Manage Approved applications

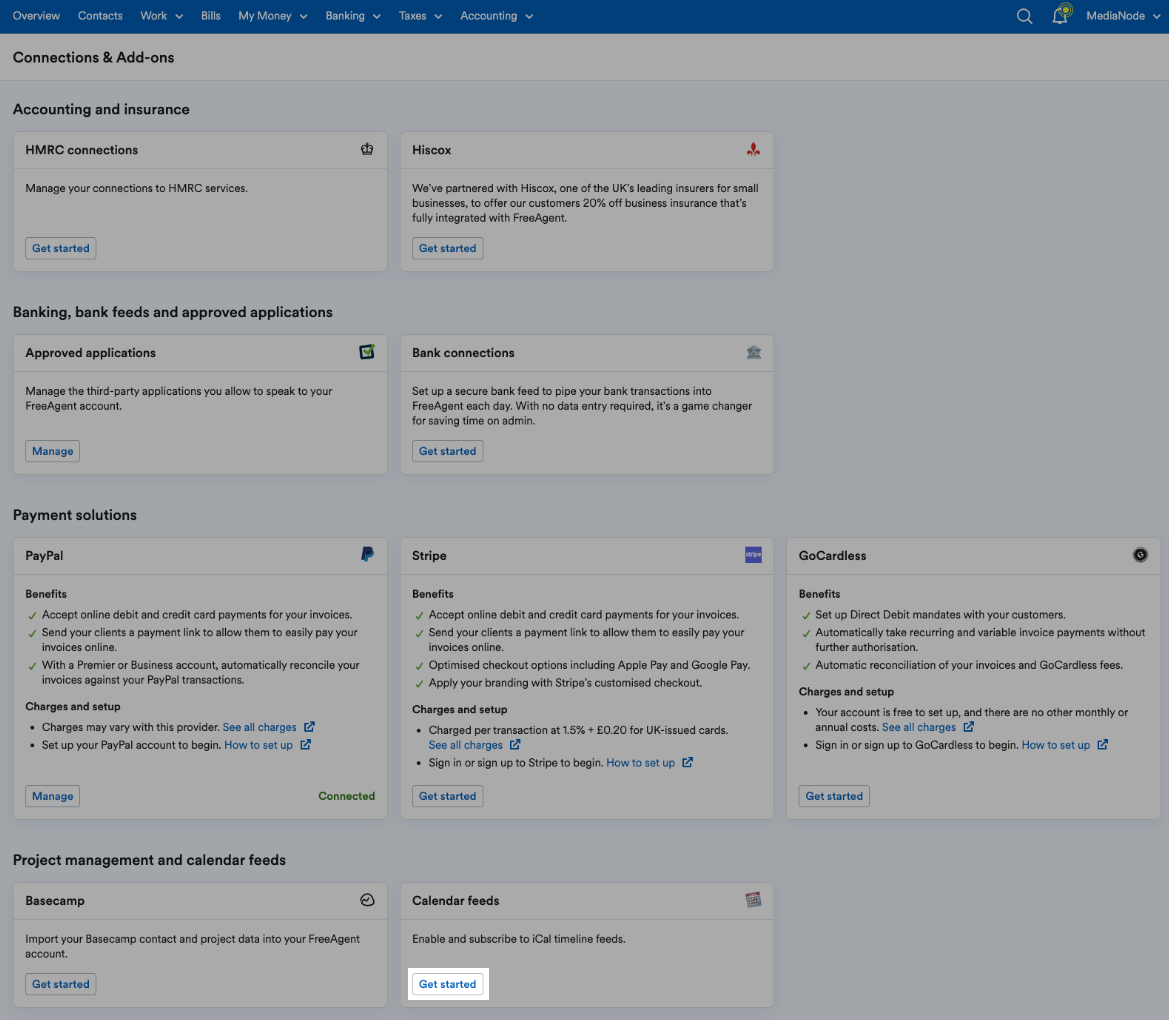pos(52,451)
